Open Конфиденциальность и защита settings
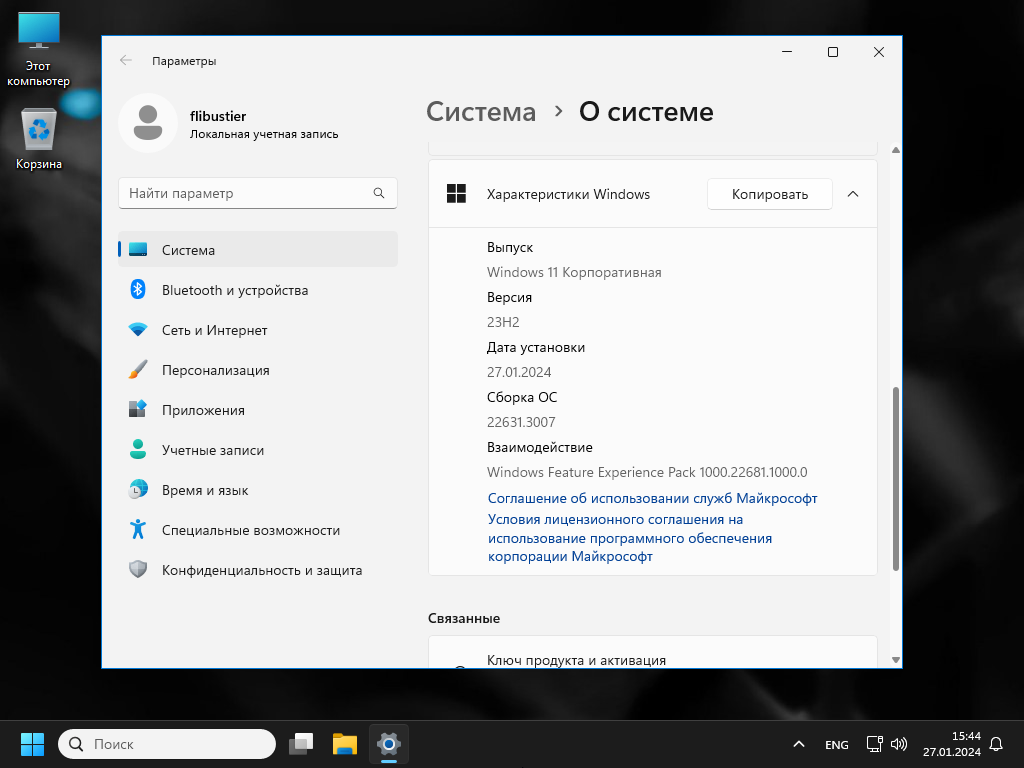The image size is (1024, 768). [258, 569]
